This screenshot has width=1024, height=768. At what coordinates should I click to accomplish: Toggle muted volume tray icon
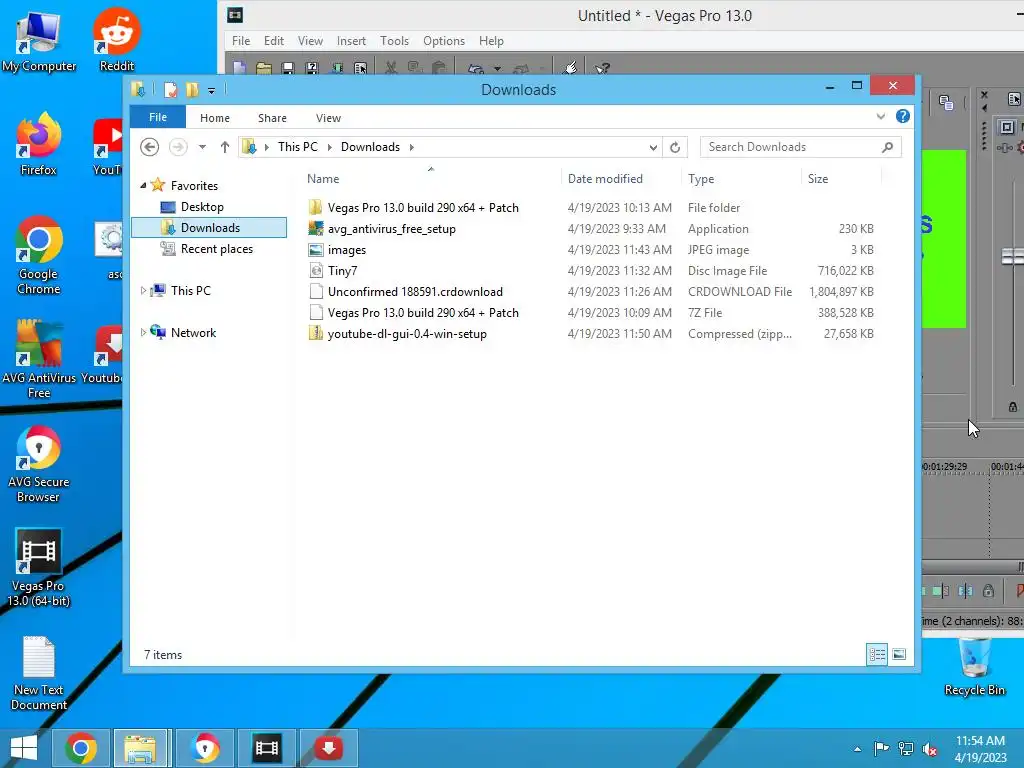click(x=930, y=749)
